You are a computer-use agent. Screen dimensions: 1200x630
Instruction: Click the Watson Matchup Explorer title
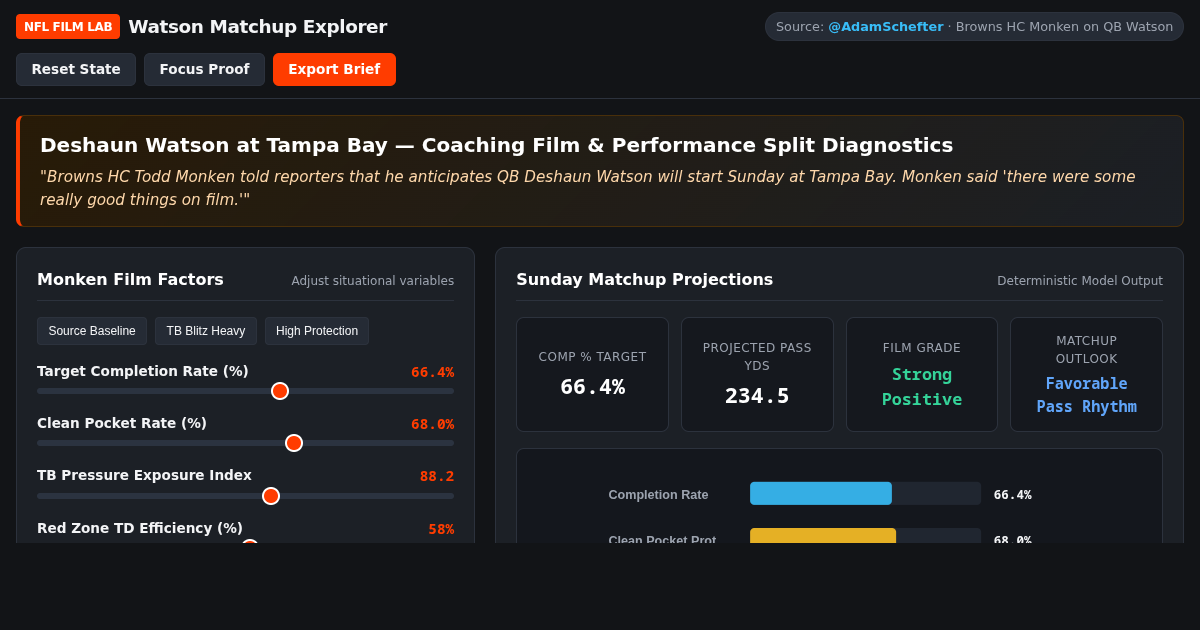tap(257, 27)
